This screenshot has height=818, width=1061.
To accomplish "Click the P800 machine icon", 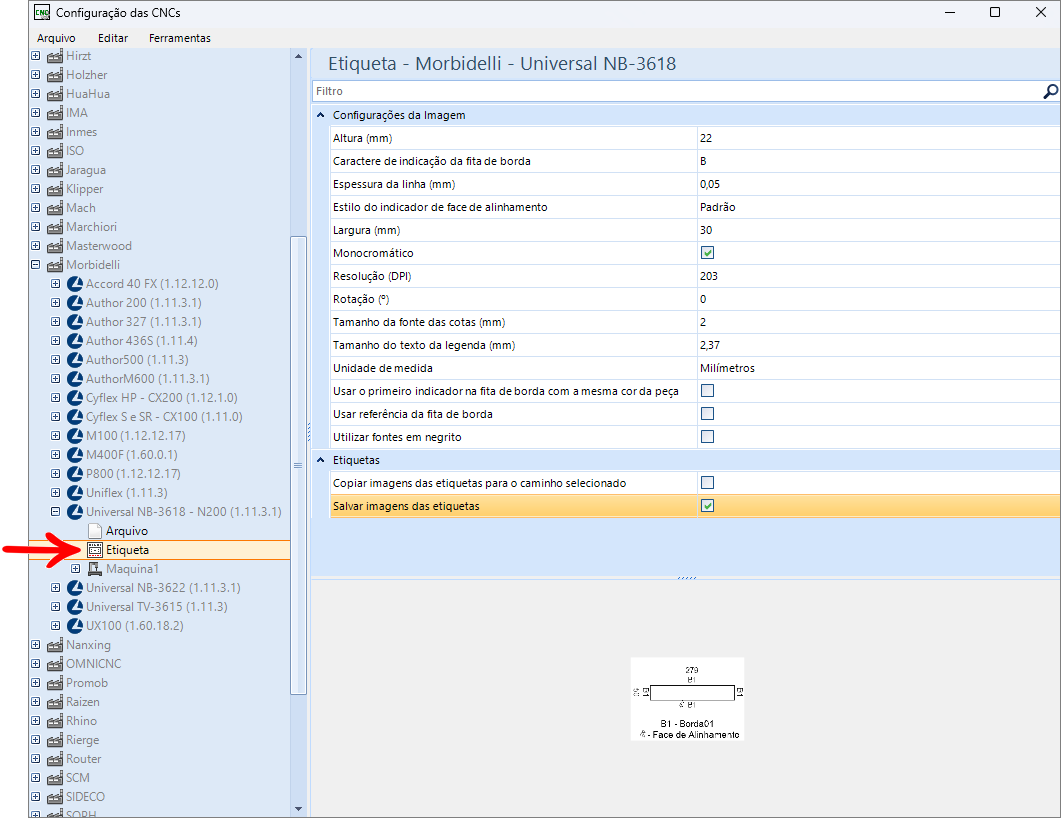I will click(74, 474).
